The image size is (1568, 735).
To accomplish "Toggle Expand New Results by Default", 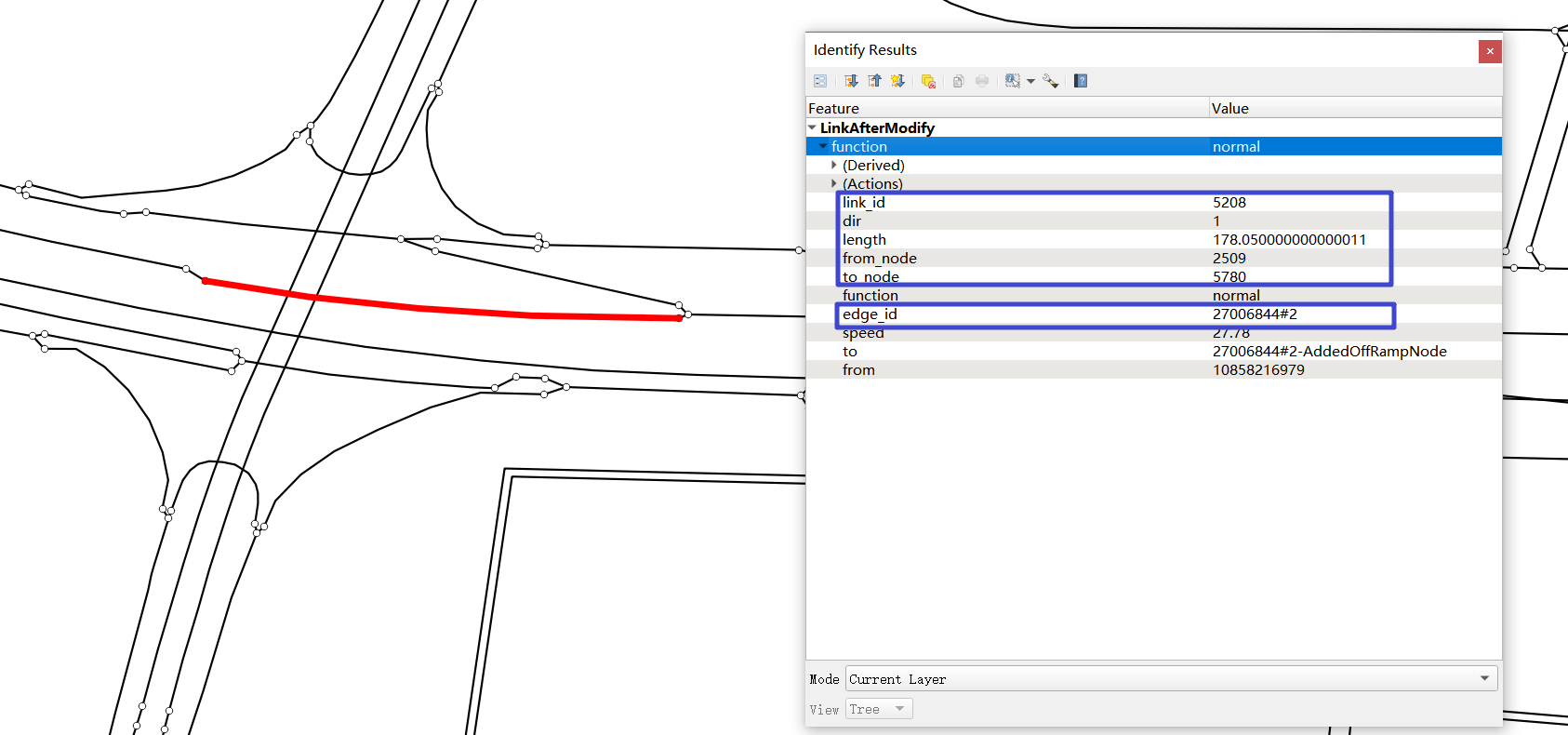I will (x=897, y=81).
